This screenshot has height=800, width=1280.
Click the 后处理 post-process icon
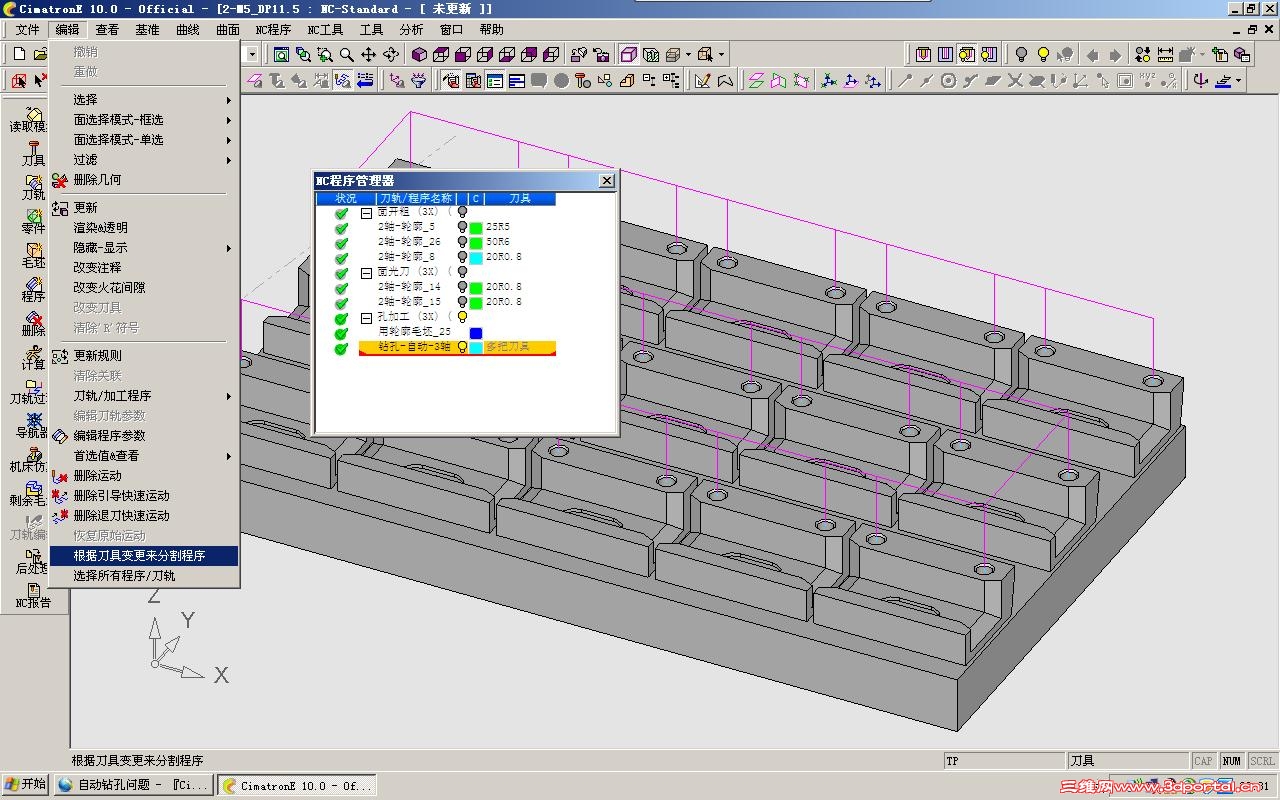click(33, 560)
